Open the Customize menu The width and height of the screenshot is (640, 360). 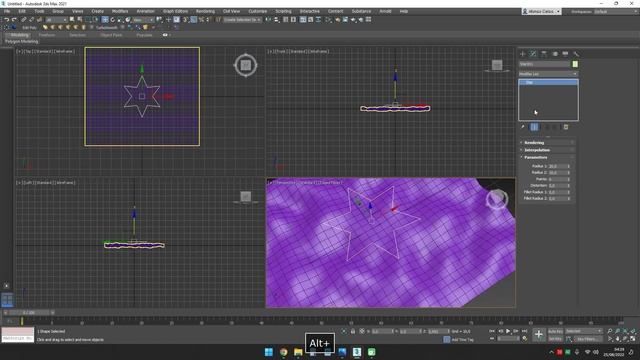point(258,11)
